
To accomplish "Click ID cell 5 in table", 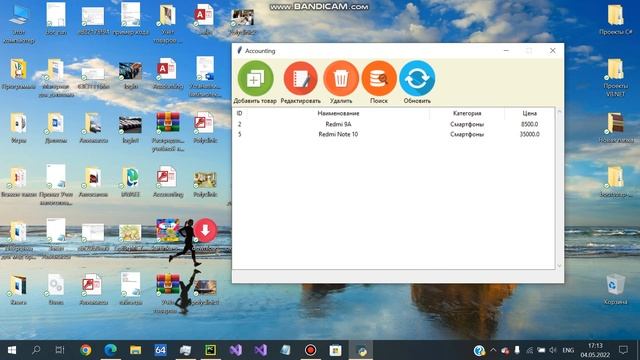I will coord(240,134).
